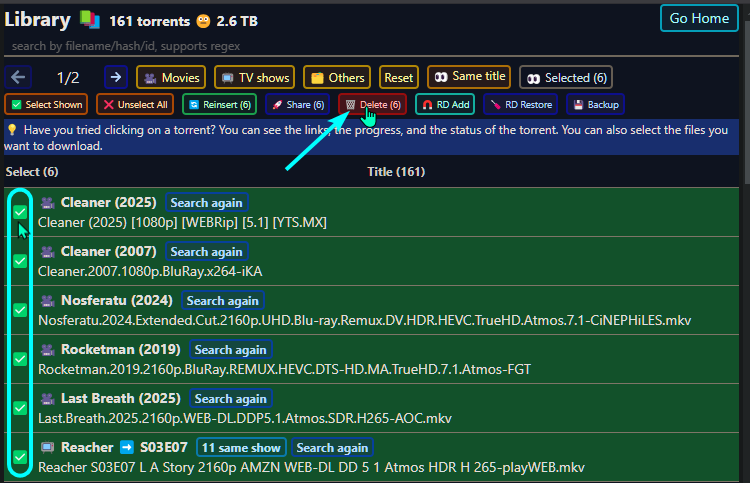The height and width of the screenshot is (483, 750).
Task: Uncheck the Cleaner (2007) checkbox
Action: coord(20,261)
